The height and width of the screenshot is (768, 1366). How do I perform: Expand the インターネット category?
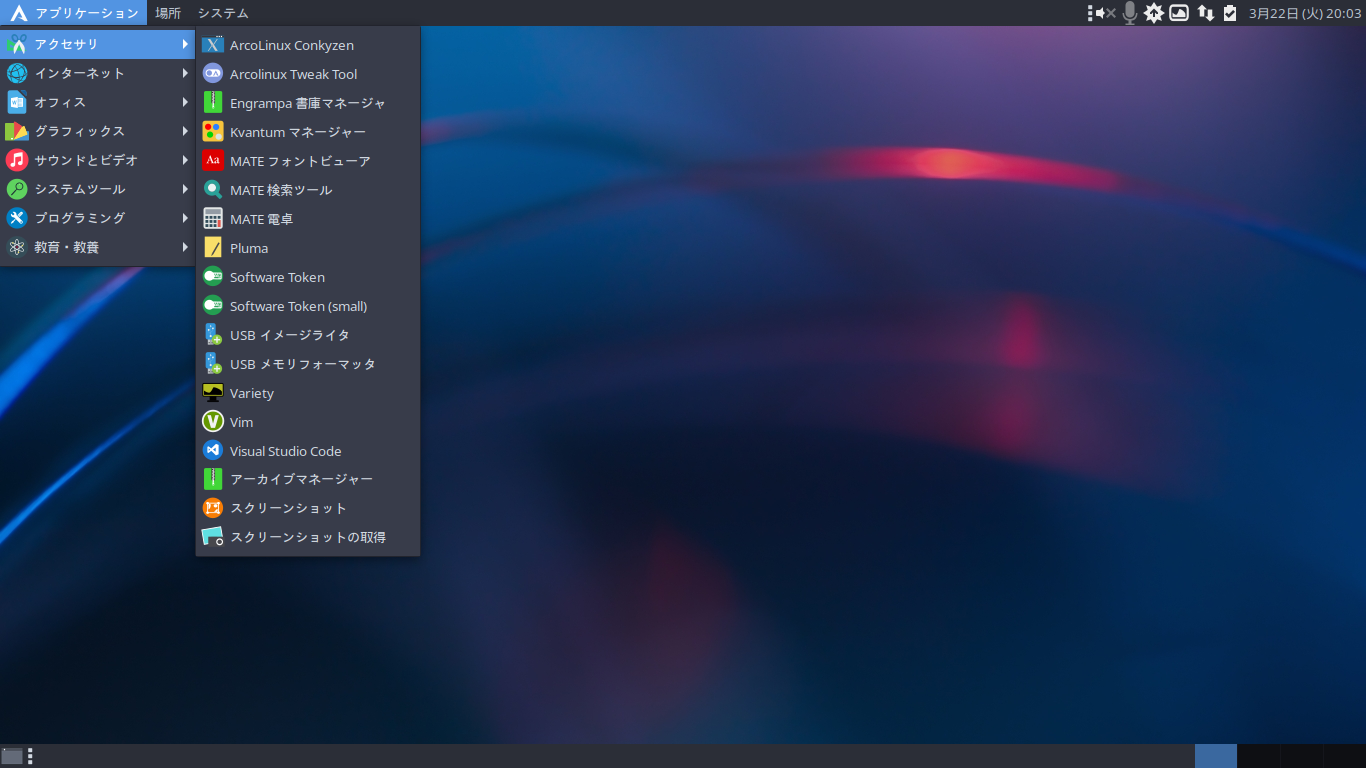97,73
